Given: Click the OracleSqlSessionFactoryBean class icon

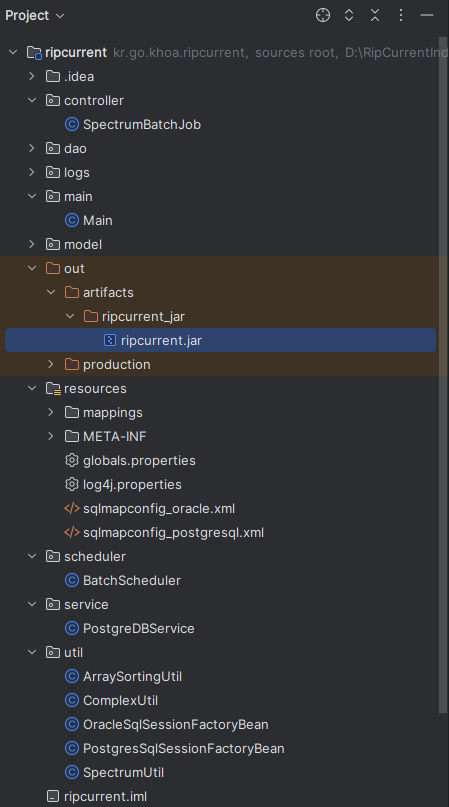Looking at the screenshot, I should [72, 725].
